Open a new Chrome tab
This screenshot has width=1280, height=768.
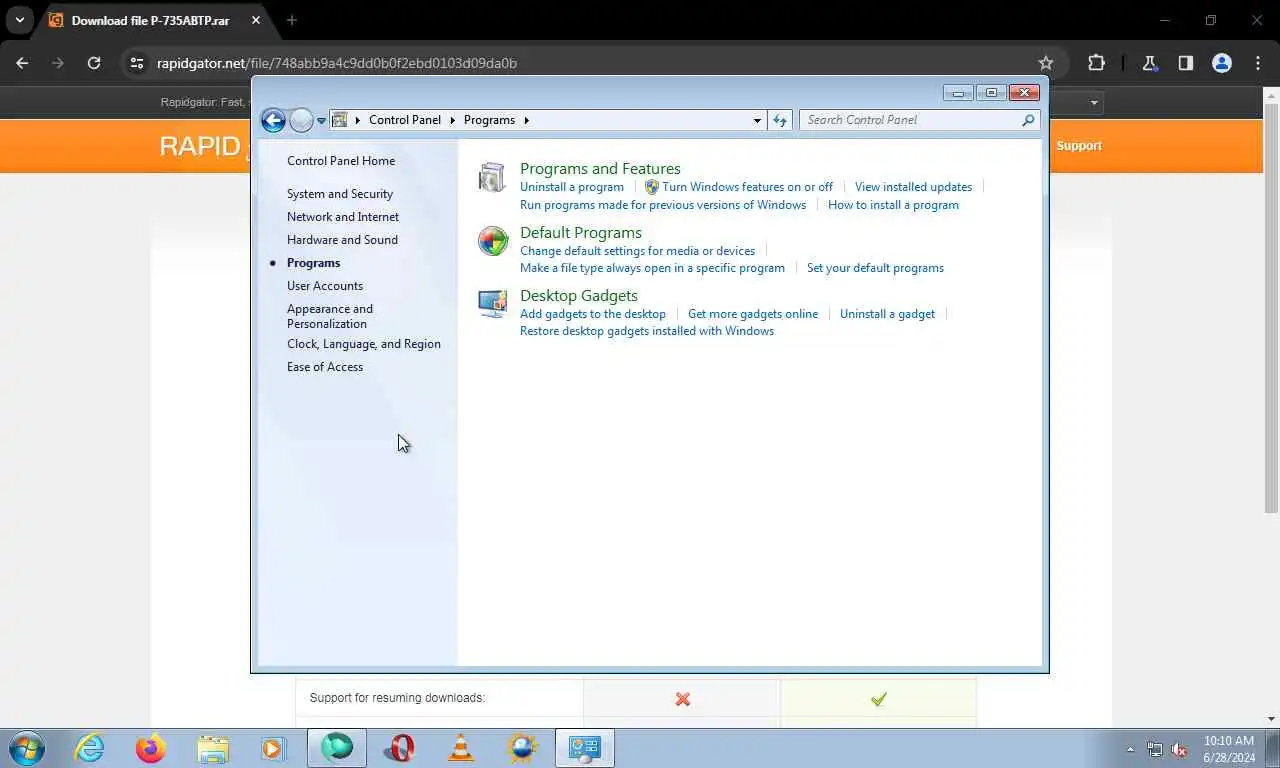291,20
